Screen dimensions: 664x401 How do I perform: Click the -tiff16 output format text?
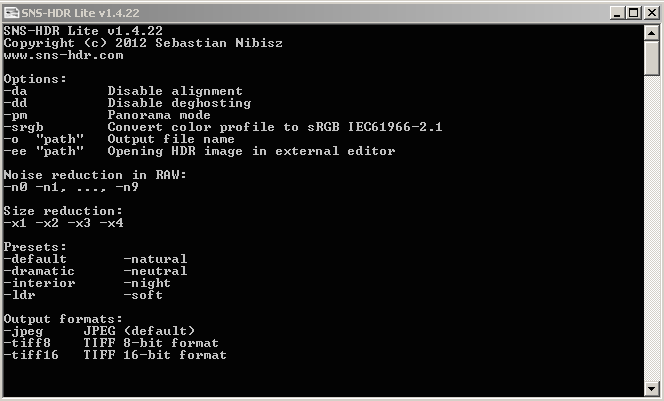click(31, 355)
